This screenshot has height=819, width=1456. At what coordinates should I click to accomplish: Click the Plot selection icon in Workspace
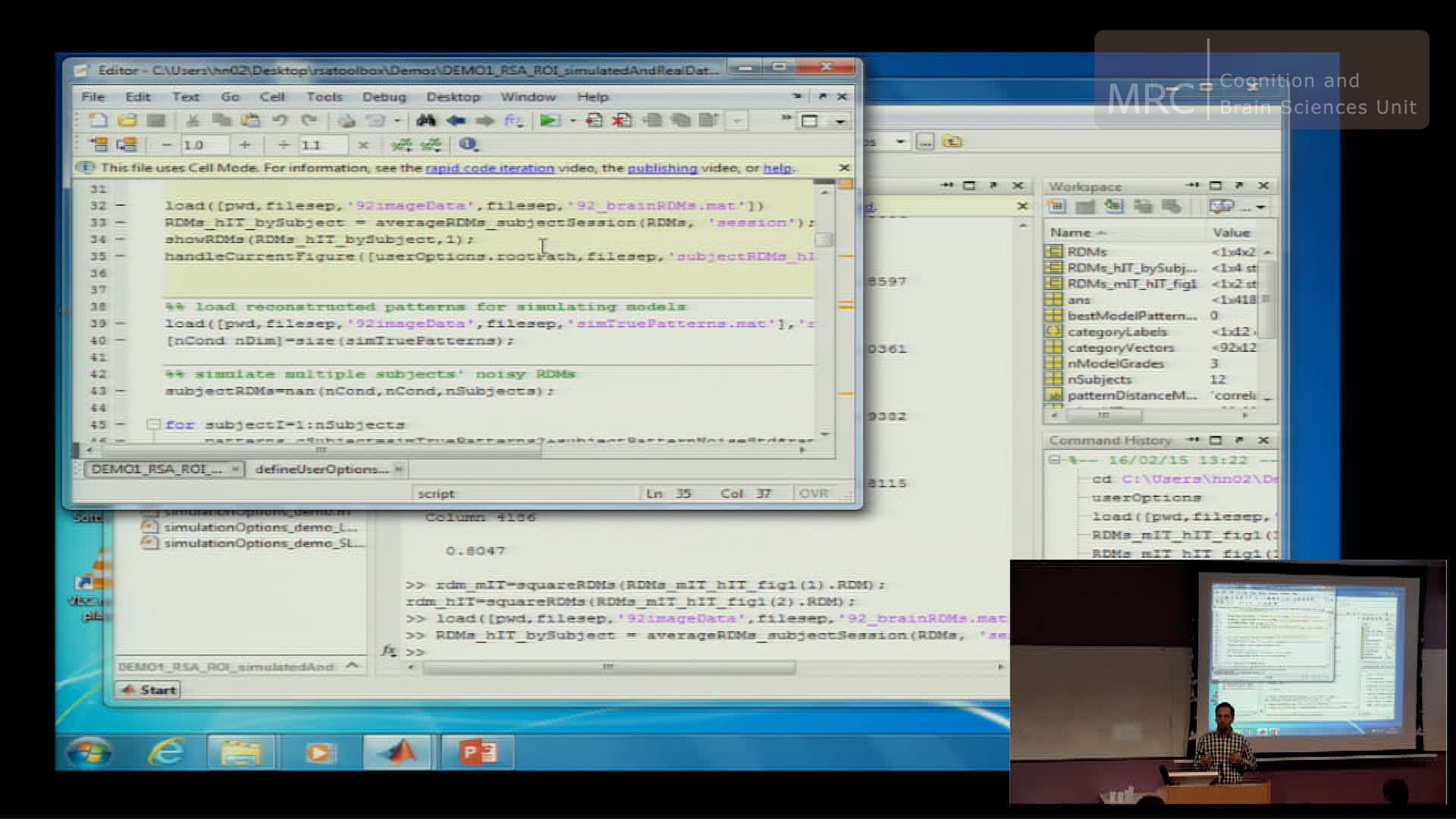(x=1222, y=206)
